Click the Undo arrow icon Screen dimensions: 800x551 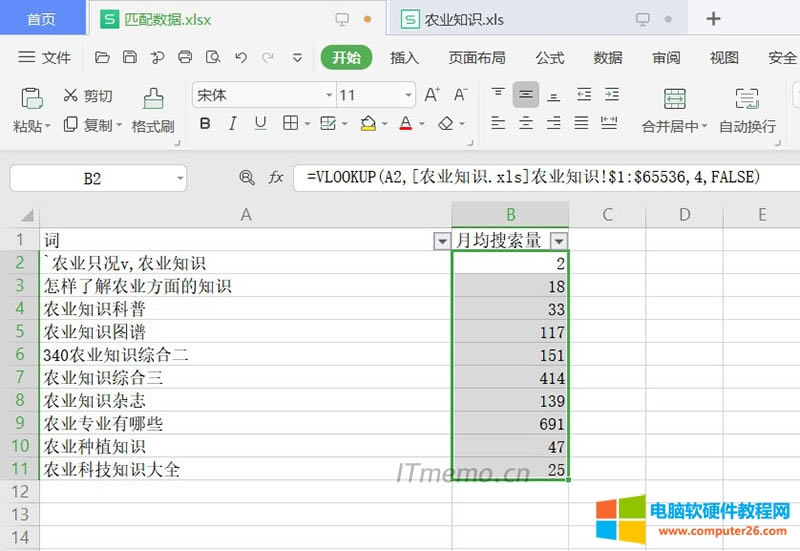[240, 58]
